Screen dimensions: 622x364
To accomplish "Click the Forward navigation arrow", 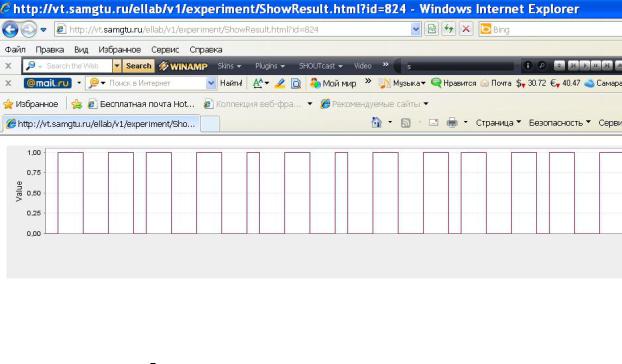I will pyautogui.click(x=29, y=30).
